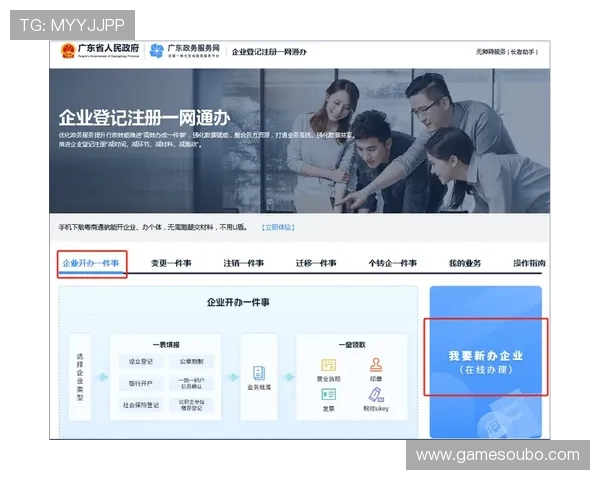Screen dimensions: 600x480
Task: Click the 广东省人民政府 header text
Action: tap(108, 48)
